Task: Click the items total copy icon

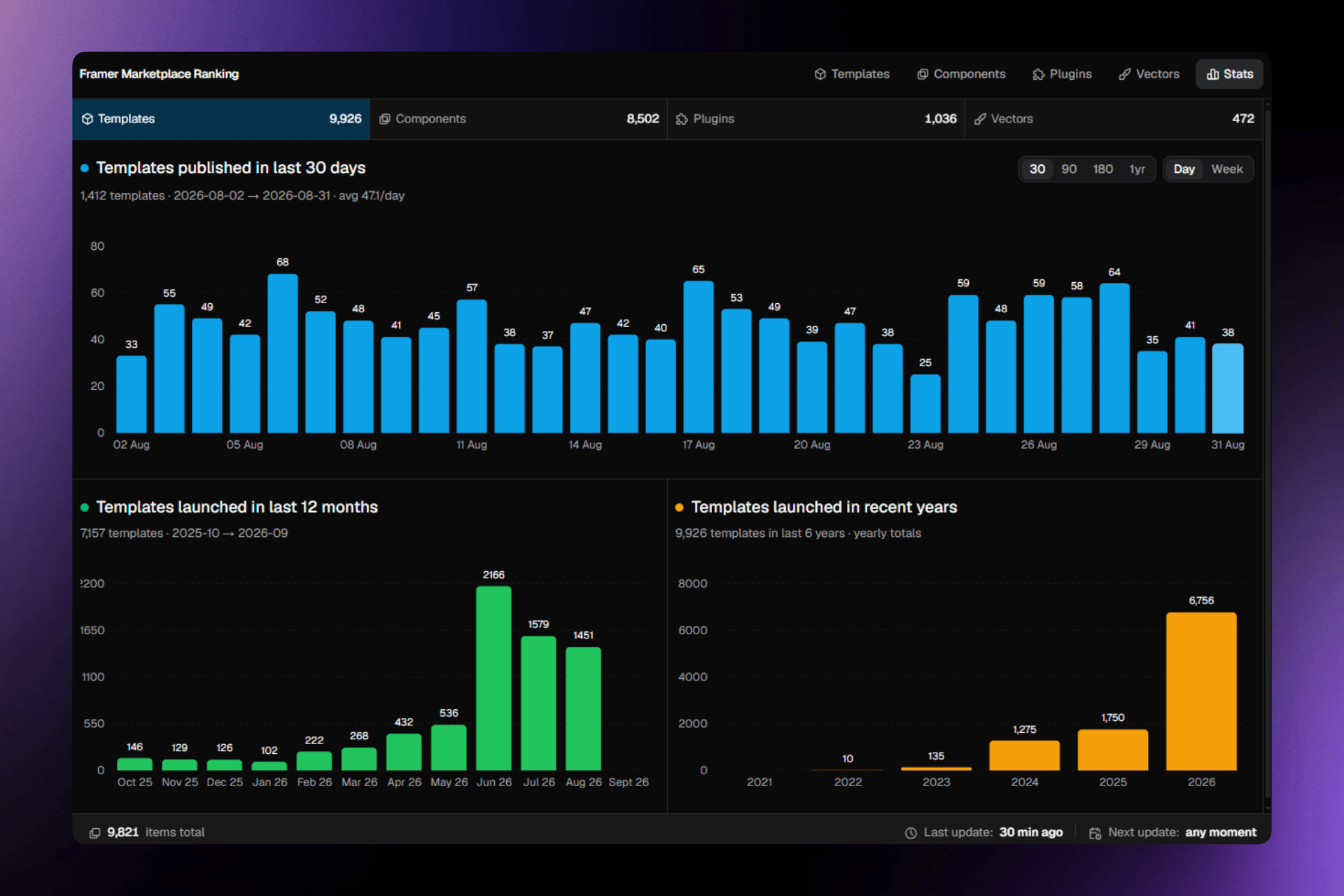Action: (x=94, y=833)
